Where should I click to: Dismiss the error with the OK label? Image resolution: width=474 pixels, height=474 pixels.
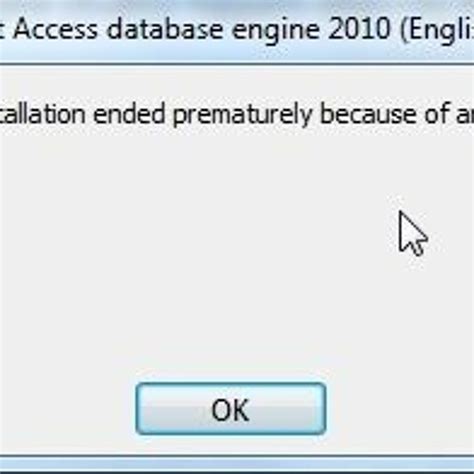[230, 410]
